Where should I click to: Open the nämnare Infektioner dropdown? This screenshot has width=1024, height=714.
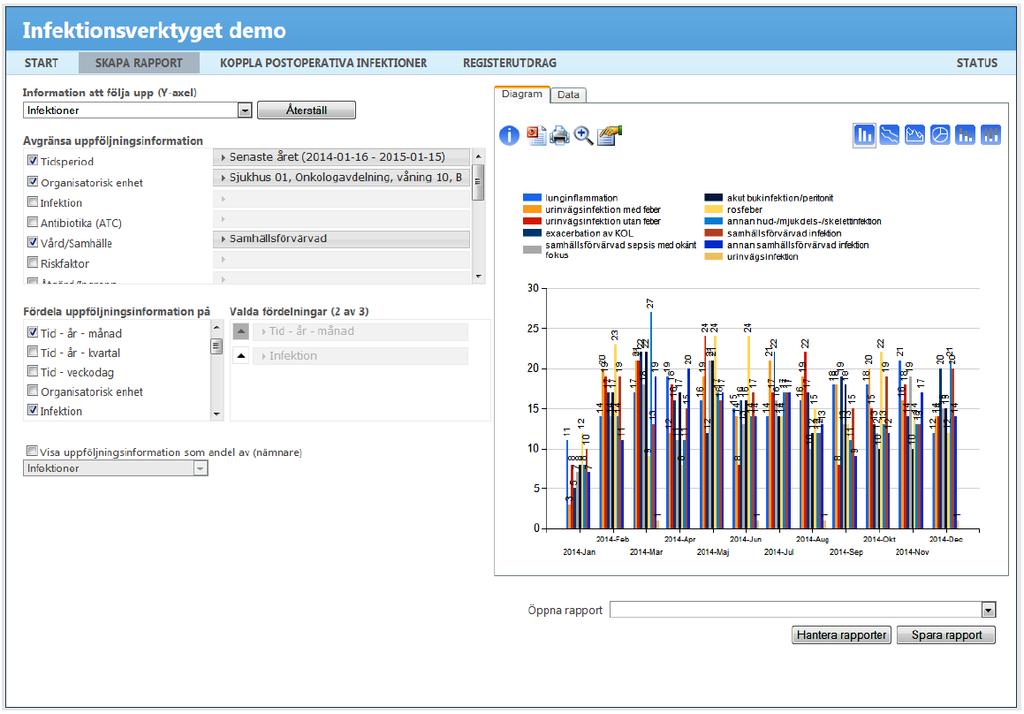200,468
